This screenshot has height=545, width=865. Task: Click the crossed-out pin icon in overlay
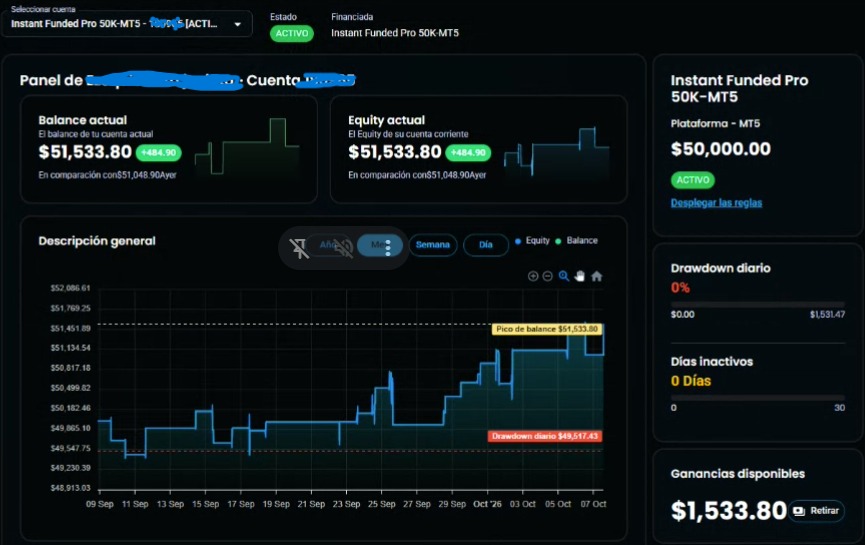point(299,248)
